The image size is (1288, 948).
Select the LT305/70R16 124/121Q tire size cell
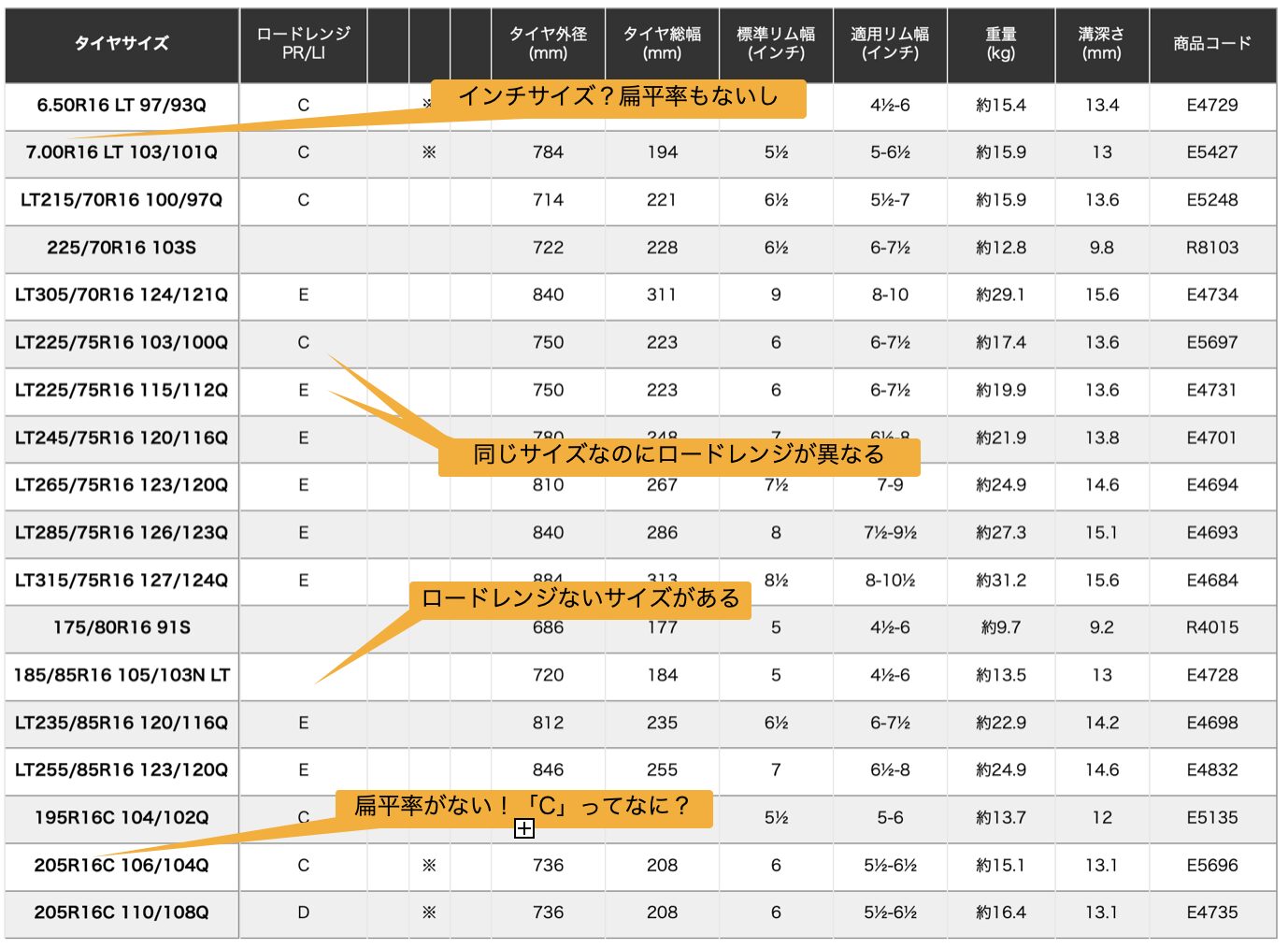point(122,295)
